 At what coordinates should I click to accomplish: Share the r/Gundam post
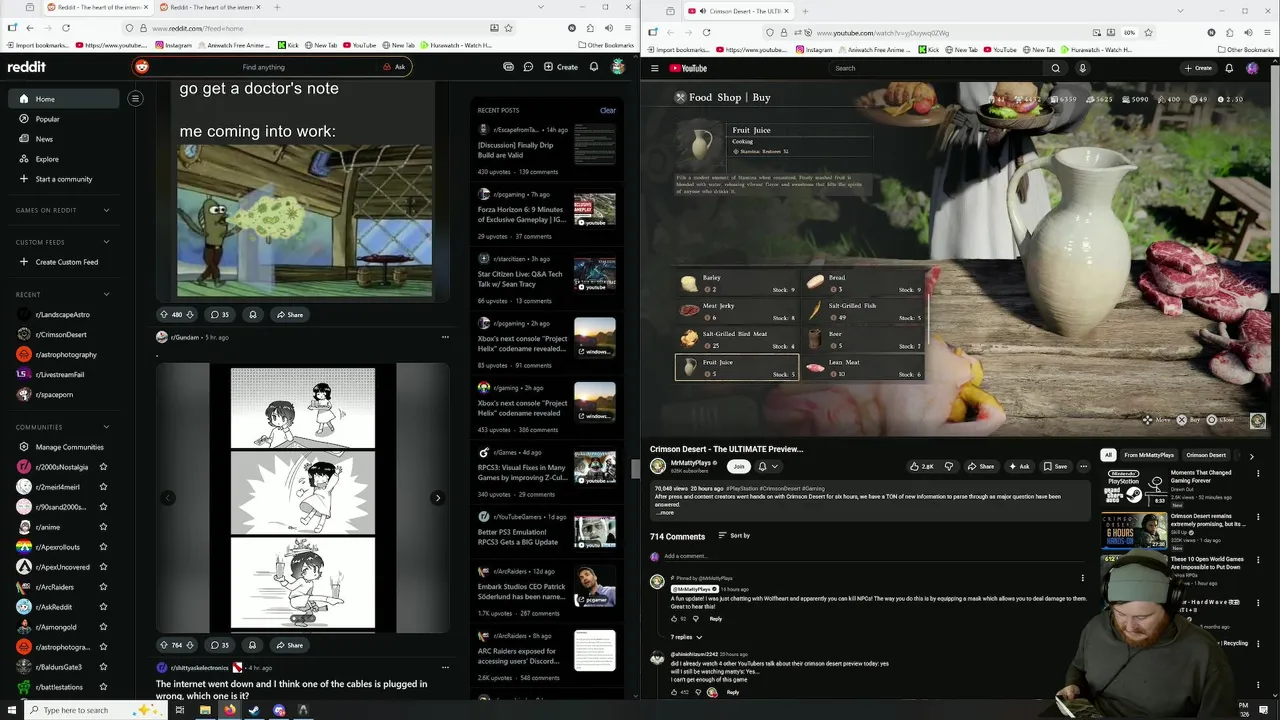click(x=290, y=645)
